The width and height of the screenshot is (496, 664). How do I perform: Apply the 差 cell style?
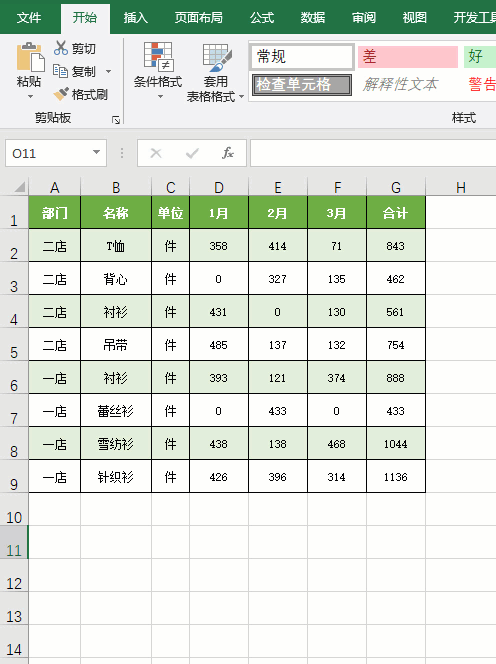[x=408, y=57]
